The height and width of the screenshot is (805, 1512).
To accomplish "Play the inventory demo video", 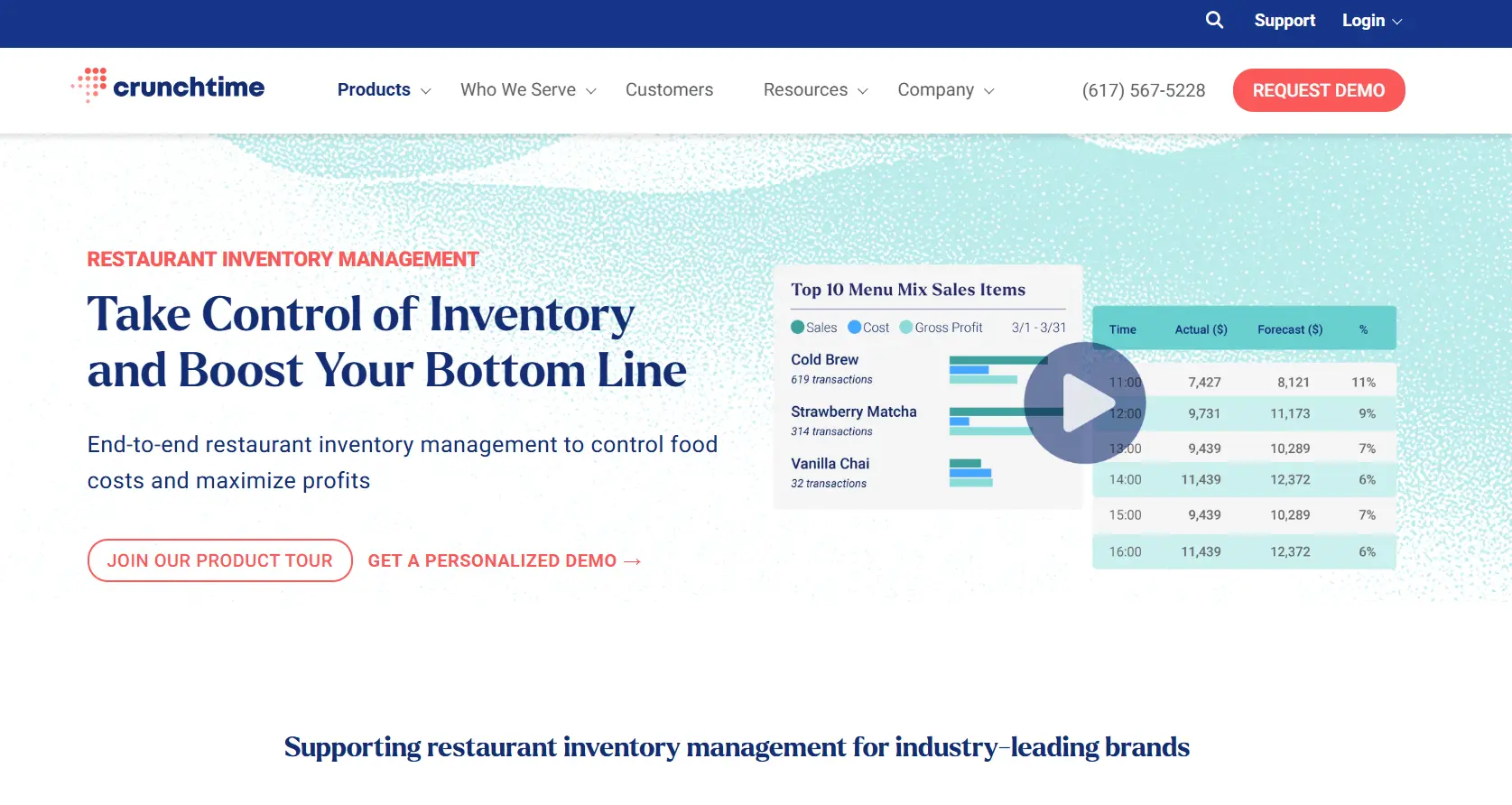I will click(x=1084, y=402).
